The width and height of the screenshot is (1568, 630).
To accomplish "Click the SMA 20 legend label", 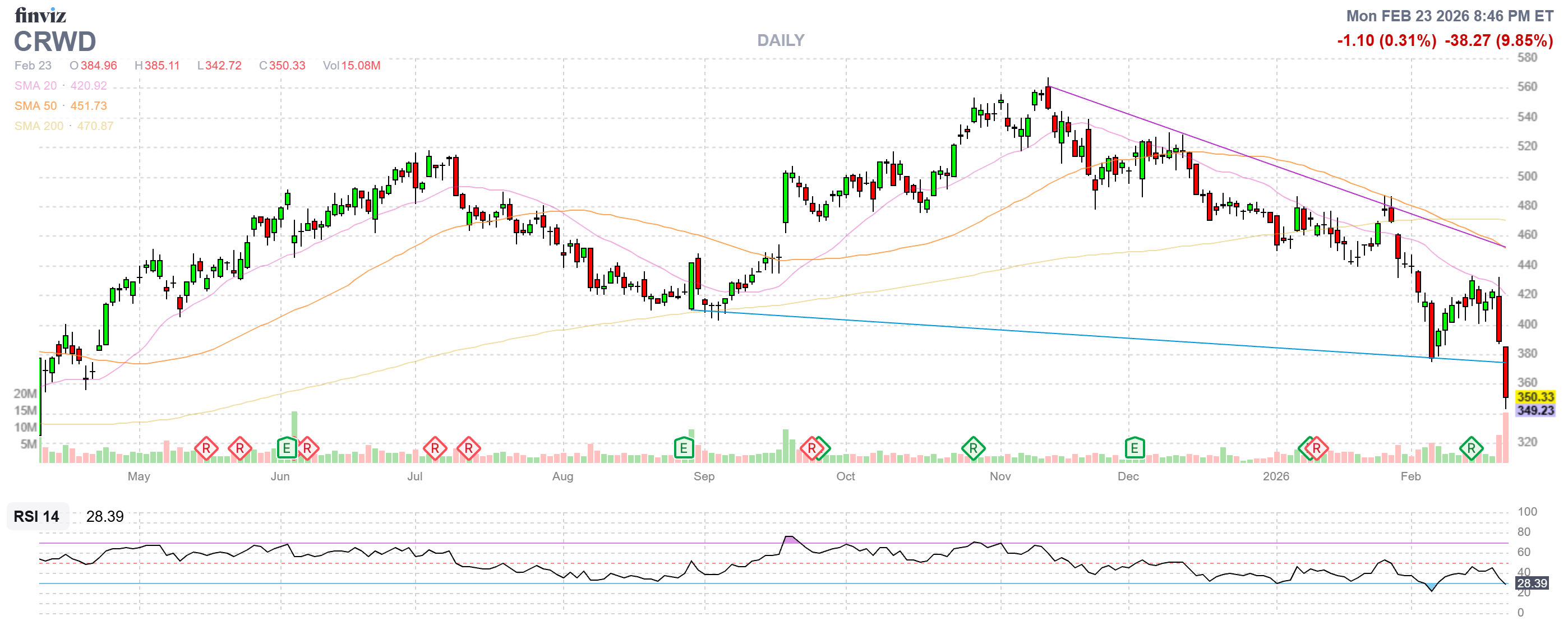I will point(35,86).
